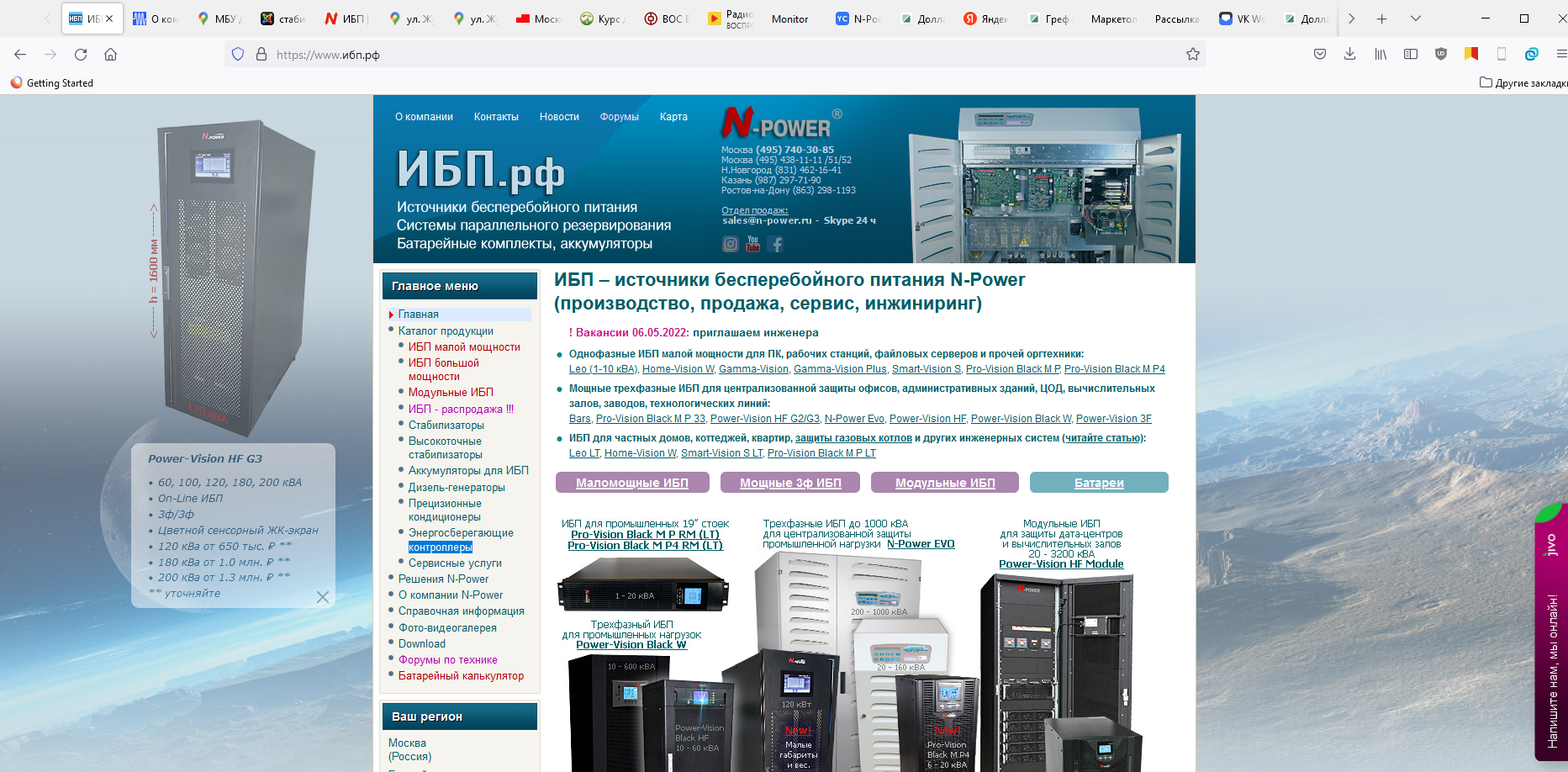Open Главная in main menu

(419, 315)
